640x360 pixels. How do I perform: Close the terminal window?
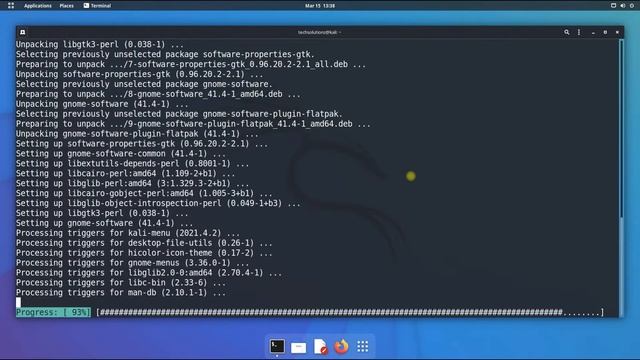(x=617, y=32)
